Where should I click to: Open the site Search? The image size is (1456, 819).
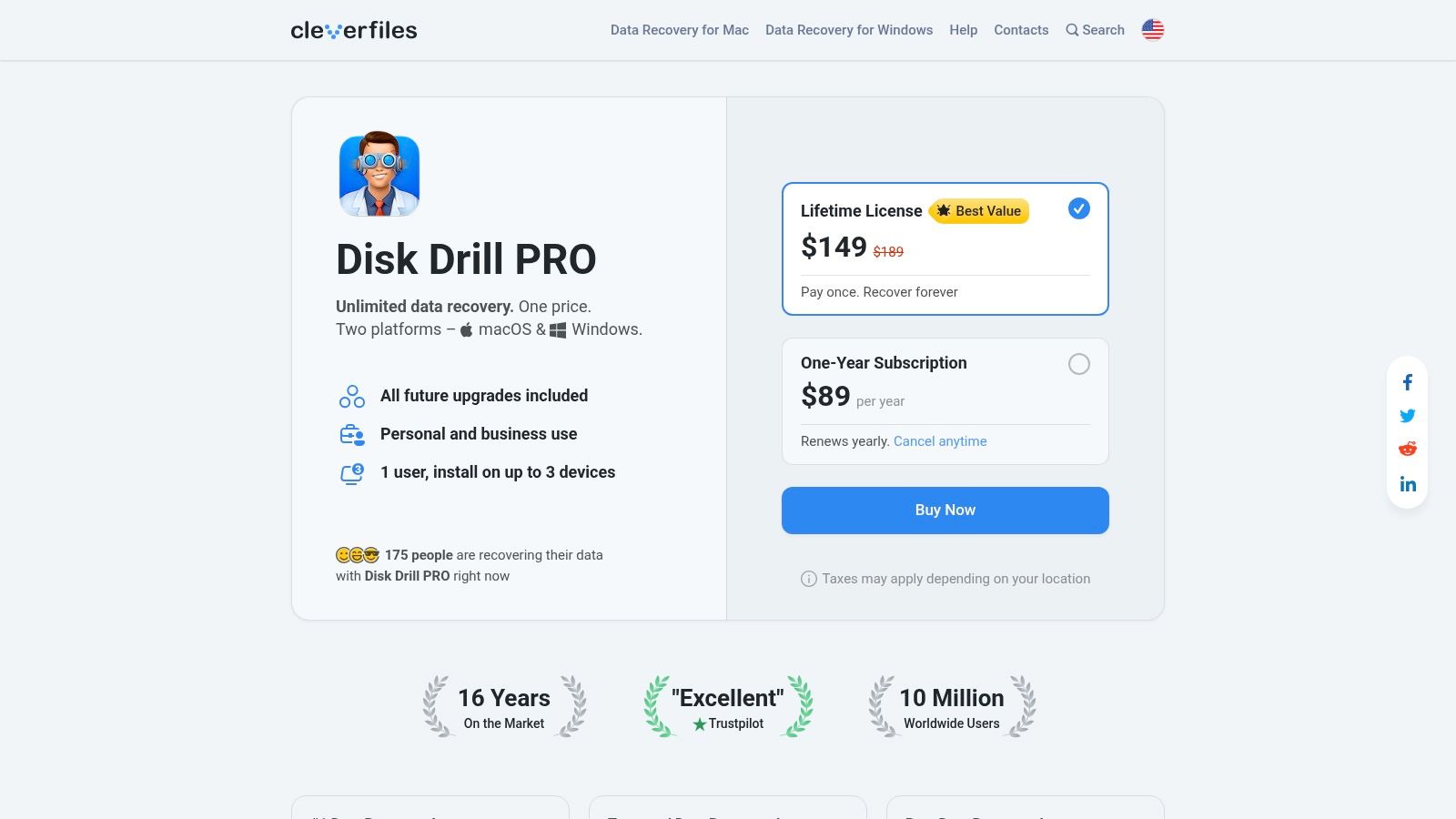coord(1095,30)
